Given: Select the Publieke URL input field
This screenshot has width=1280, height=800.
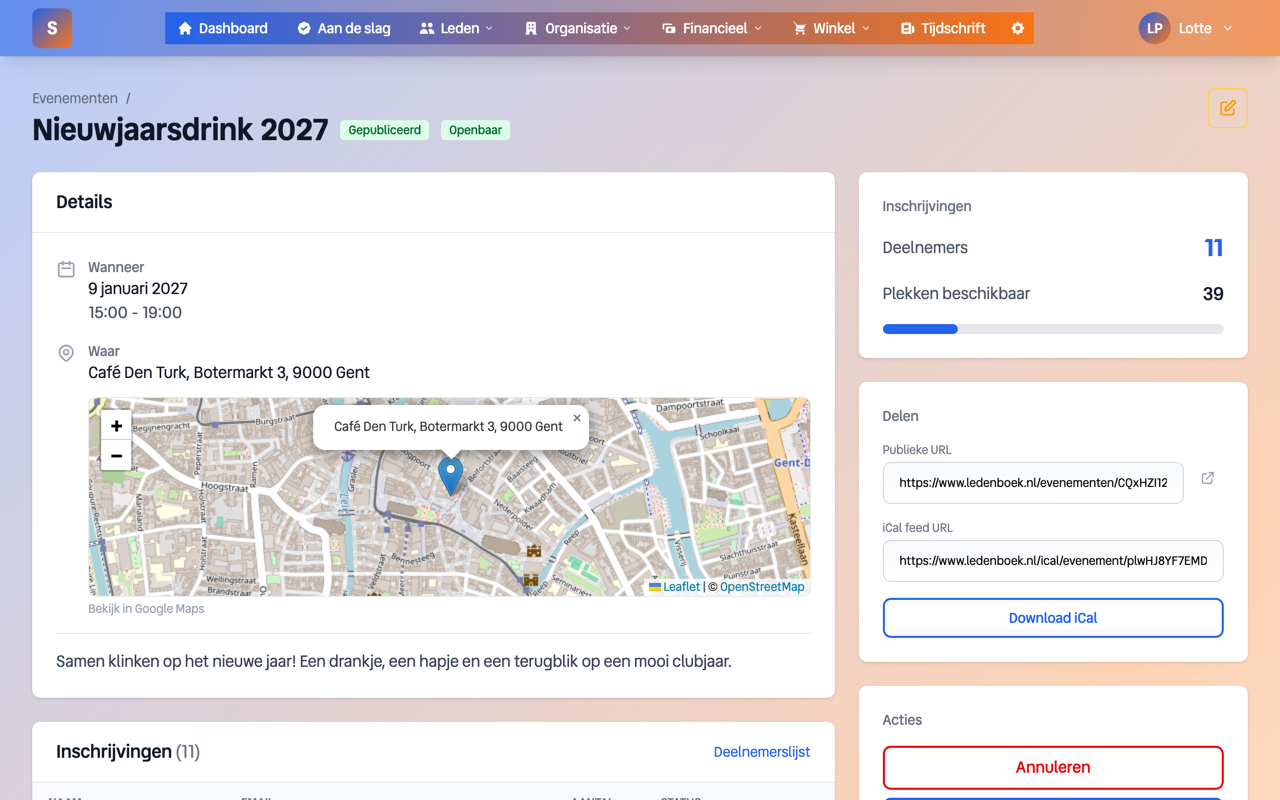Looking at the screenshot, I should tap(1033, 483).
